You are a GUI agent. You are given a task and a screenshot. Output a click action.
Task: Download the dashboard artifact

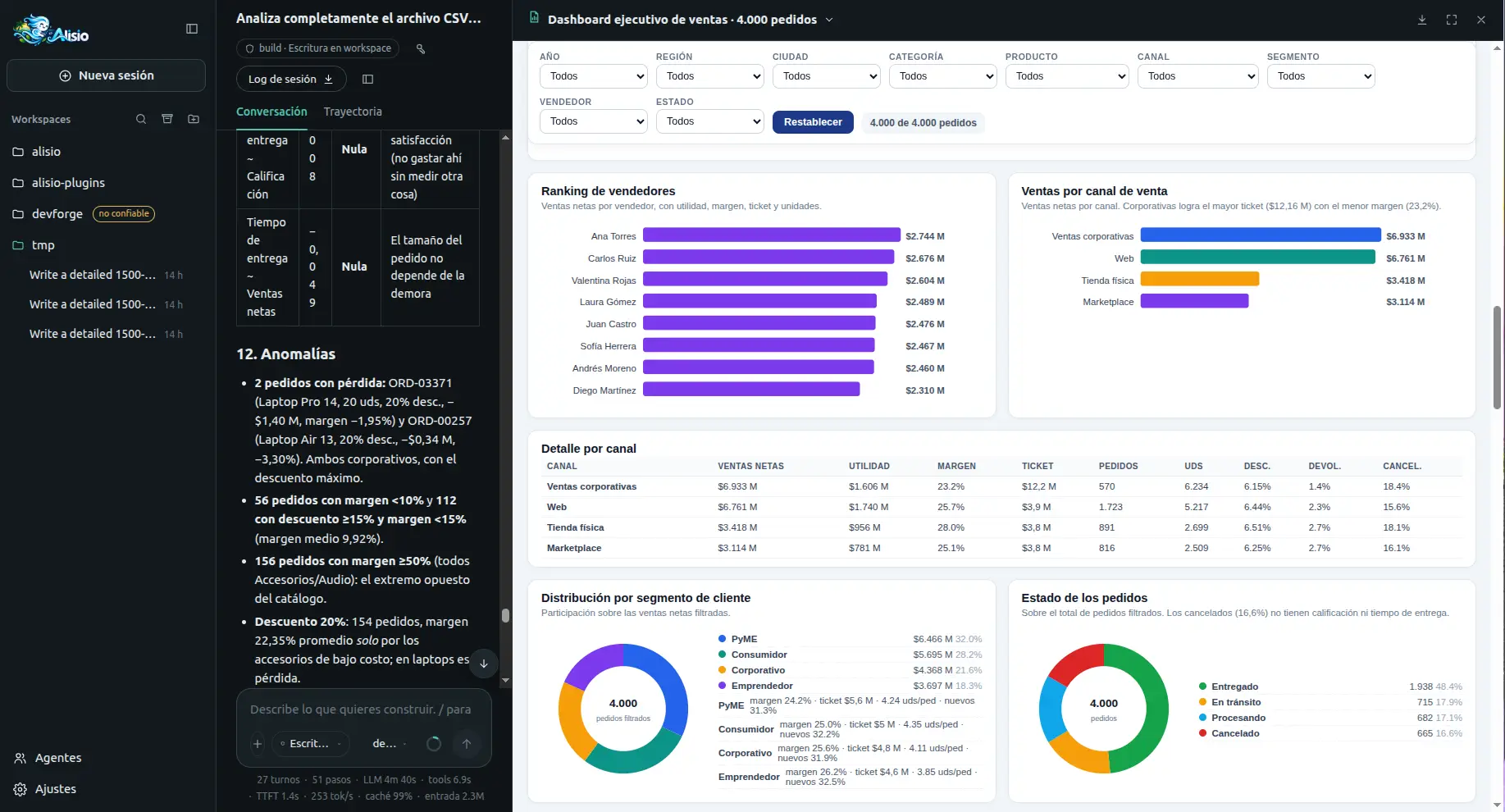[1422, 20]
